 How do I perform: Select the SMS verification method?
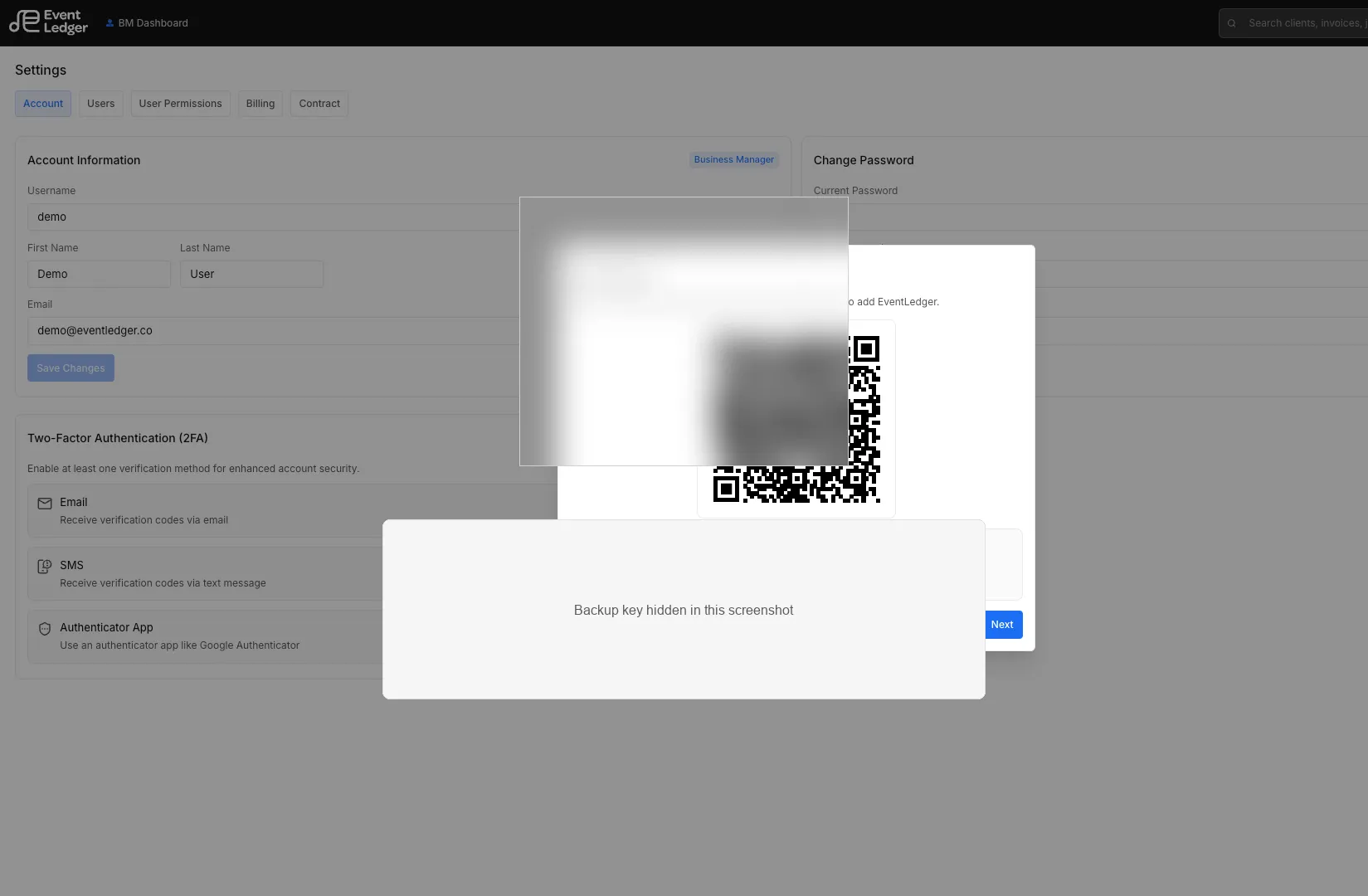[x=205, y=574]
